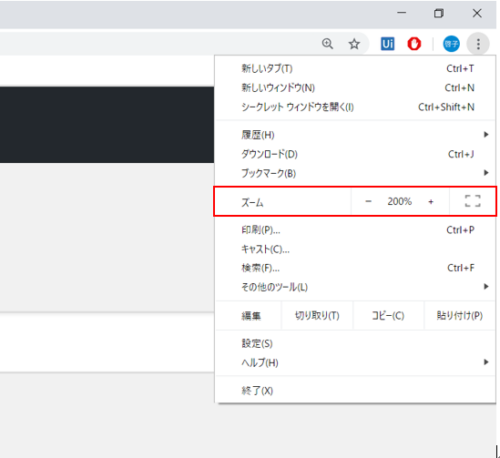500x458 pixels.
Task: Click the three-dot Chrome menu button
Action: [x=478, y=44]
